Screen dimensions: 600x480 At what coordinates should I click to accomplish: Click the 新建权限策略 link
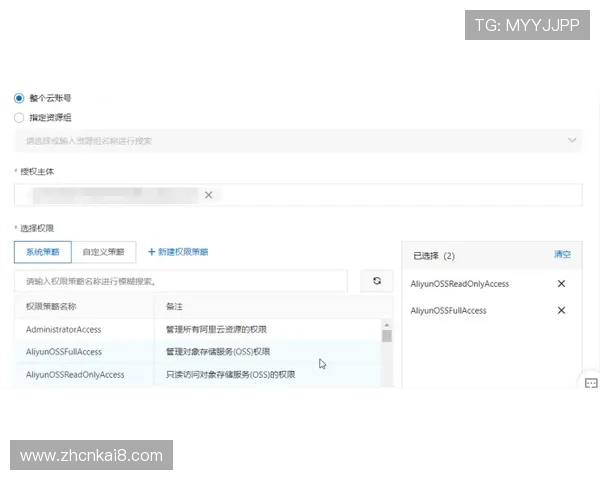(x=178, y=252)
